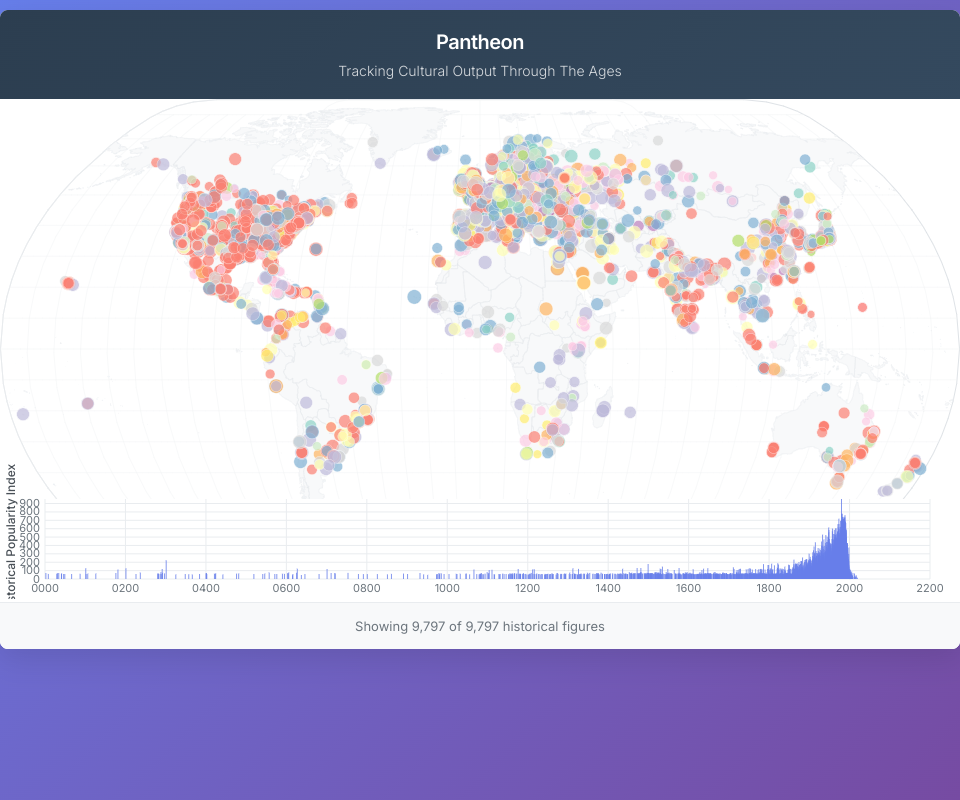Select the red dot pair in western Australia
Screen dimensions: 960x800
coord(772,449)
